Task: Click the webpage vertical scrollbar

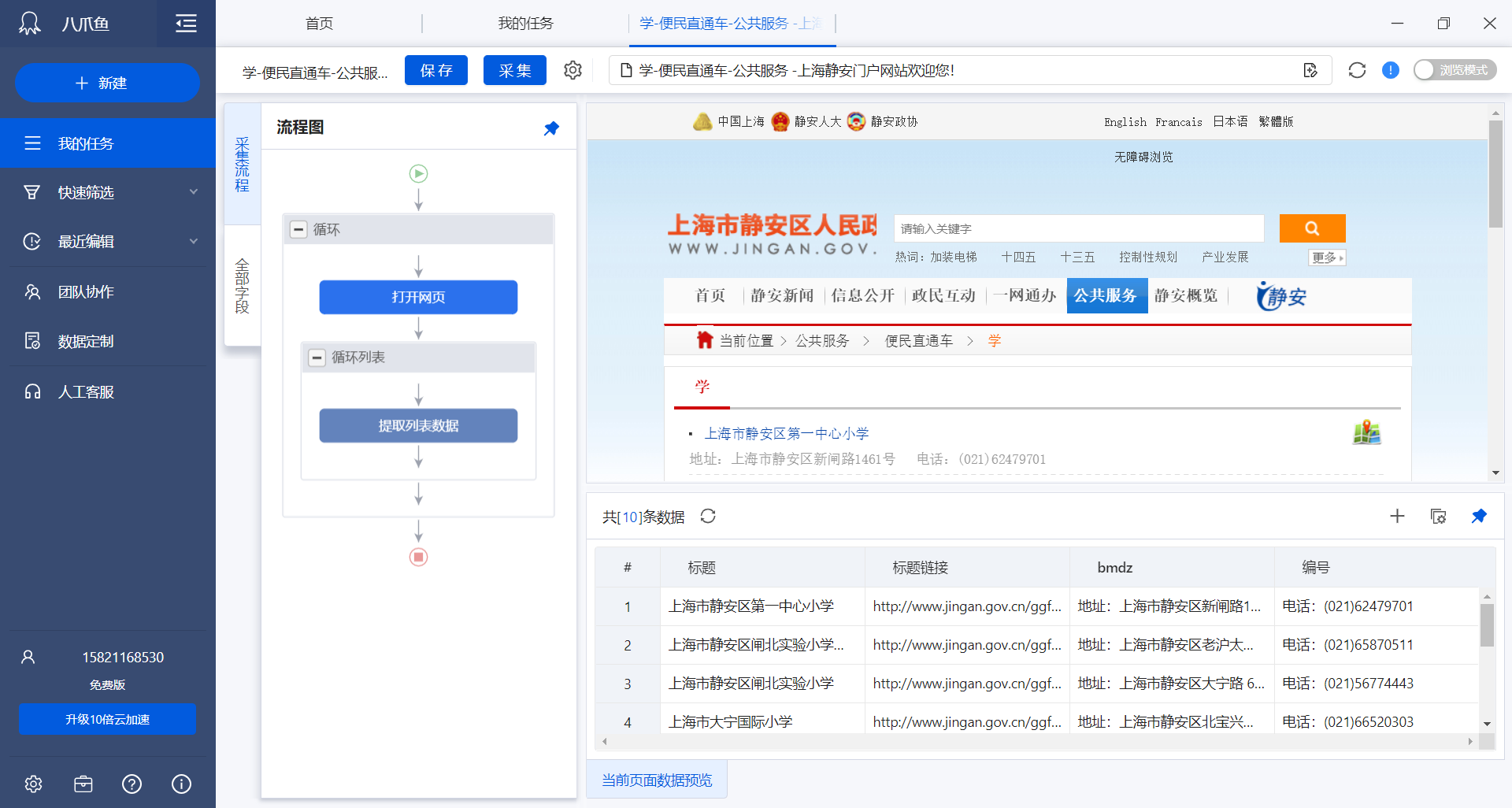Action: click(1495, 173)
